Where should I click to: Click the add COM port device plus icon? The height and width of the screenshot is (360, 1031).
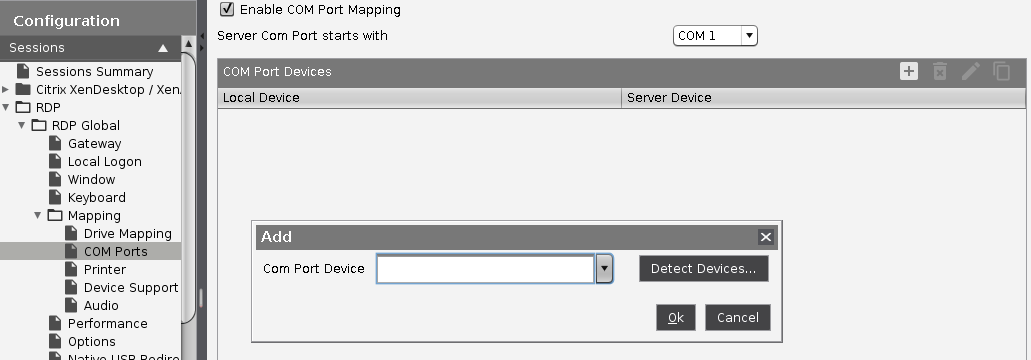[x=909, y=71]
